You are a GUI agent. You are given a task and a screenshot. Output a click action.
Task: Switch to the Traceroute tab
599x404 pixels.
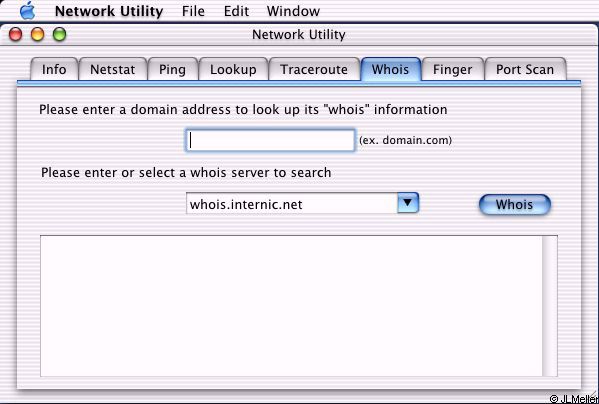(x=314, y=69)
